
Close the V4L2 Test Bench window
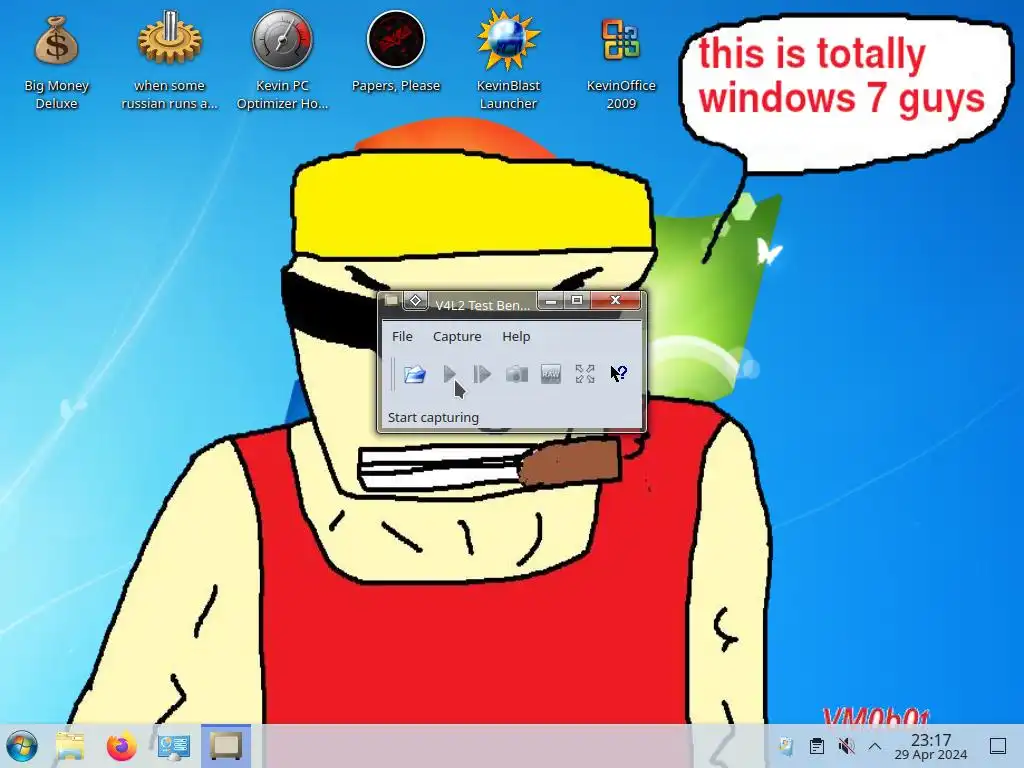[615, 300]
